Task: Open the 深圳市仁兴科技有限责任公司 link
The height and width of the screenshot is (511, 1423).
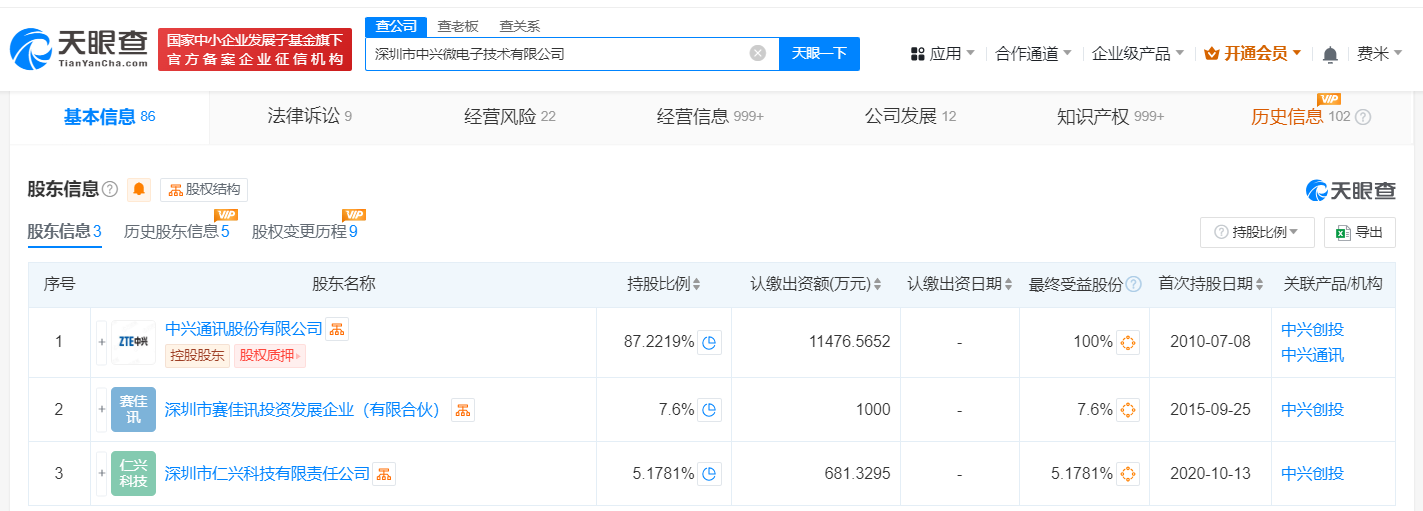Action: (x=267, y=473)
